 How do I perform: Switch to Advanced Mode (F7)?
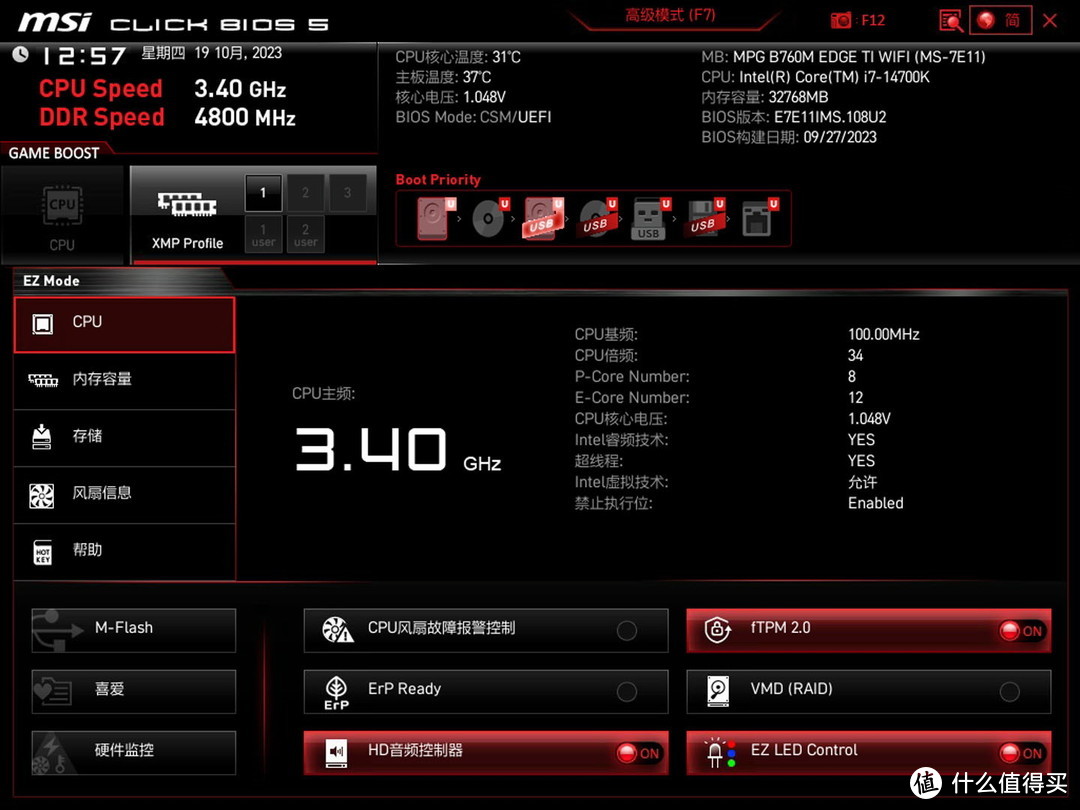(670, 15)
